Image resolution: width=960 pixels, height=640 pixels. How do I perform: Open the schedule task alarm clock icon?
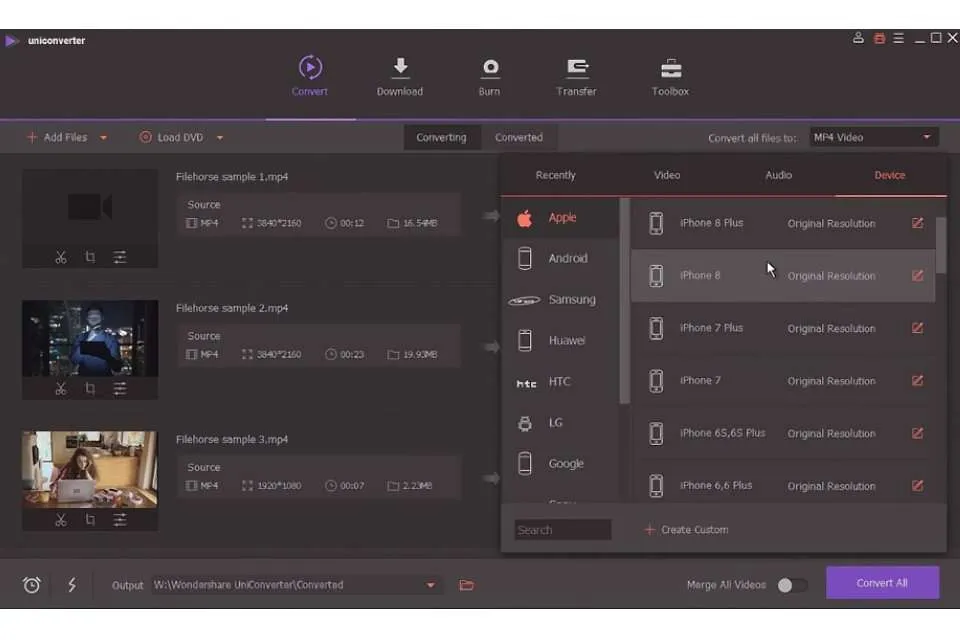point(32,585)
